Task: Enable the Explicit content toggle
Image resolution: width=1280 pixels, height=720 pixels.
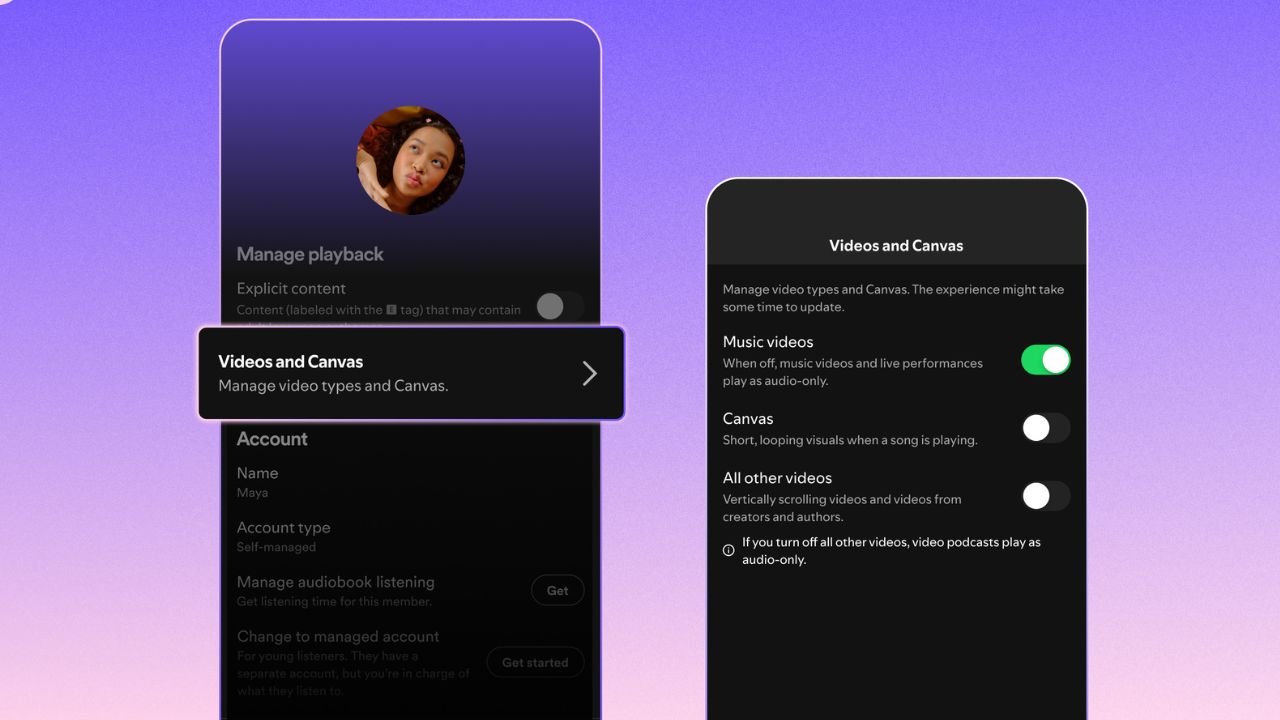Action: click(559, 306)
